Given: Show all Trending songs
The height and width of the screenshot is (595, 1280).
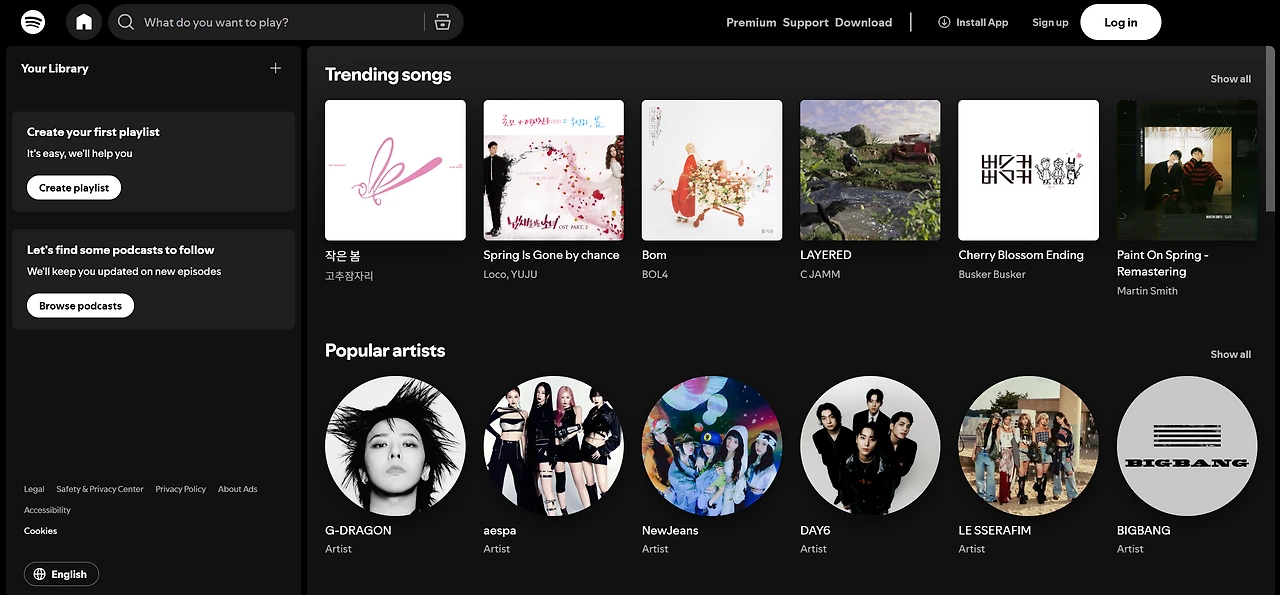Looking at the screenshot, I should [1230, 79].
